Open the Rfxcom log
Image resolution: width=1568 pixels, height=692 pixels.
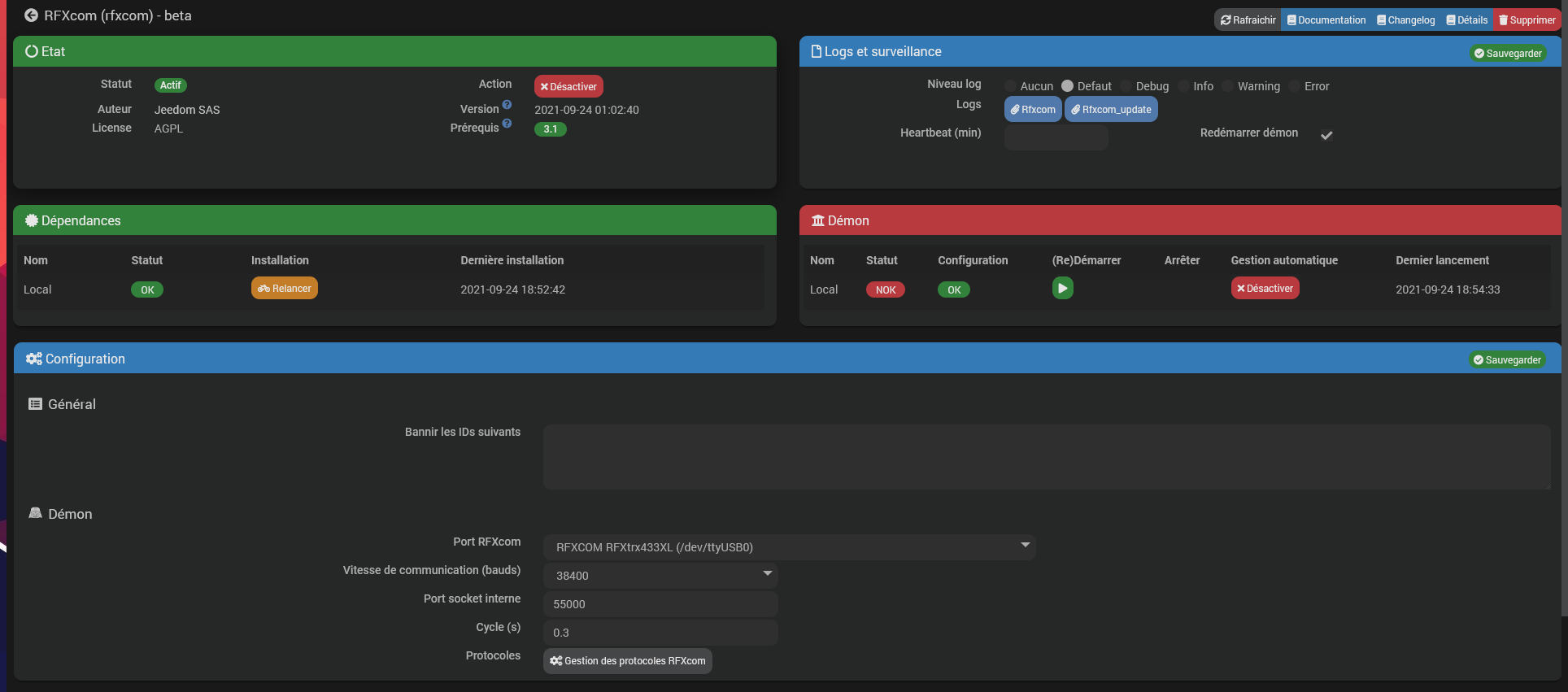1033,109
